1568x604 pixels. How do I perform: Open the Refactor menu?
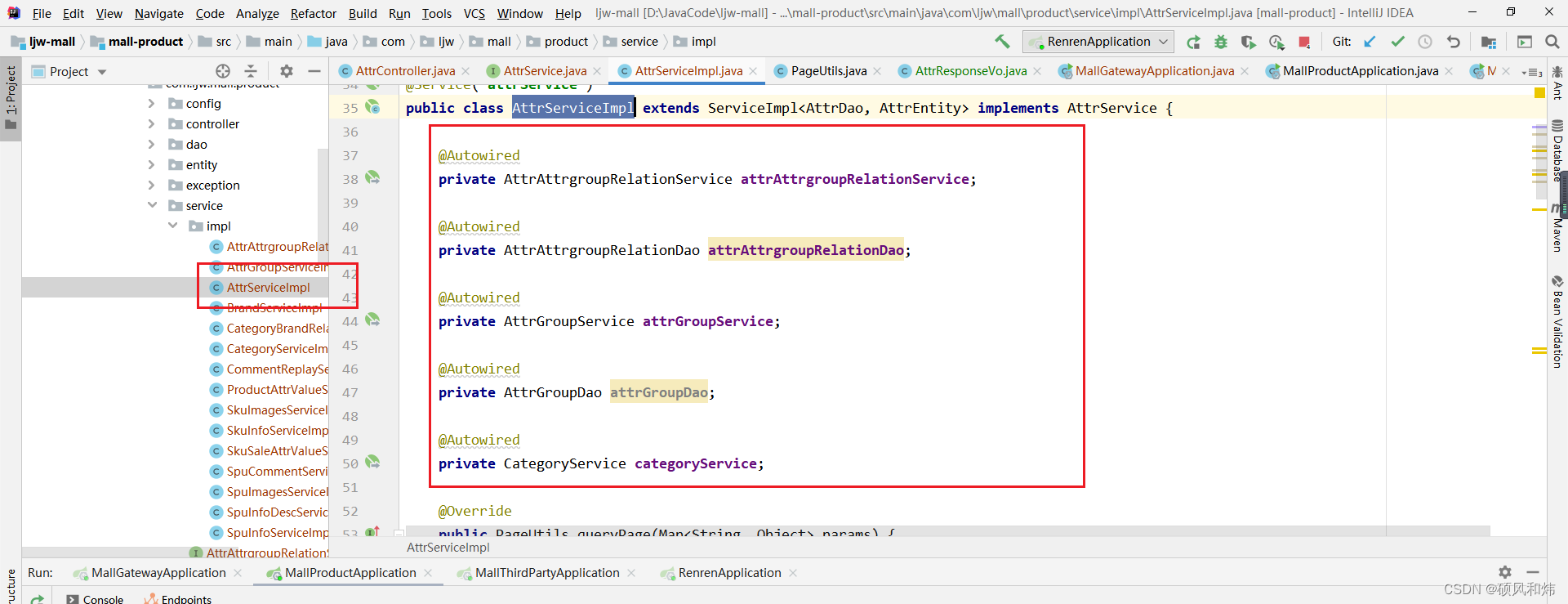[x=313, y=13]
